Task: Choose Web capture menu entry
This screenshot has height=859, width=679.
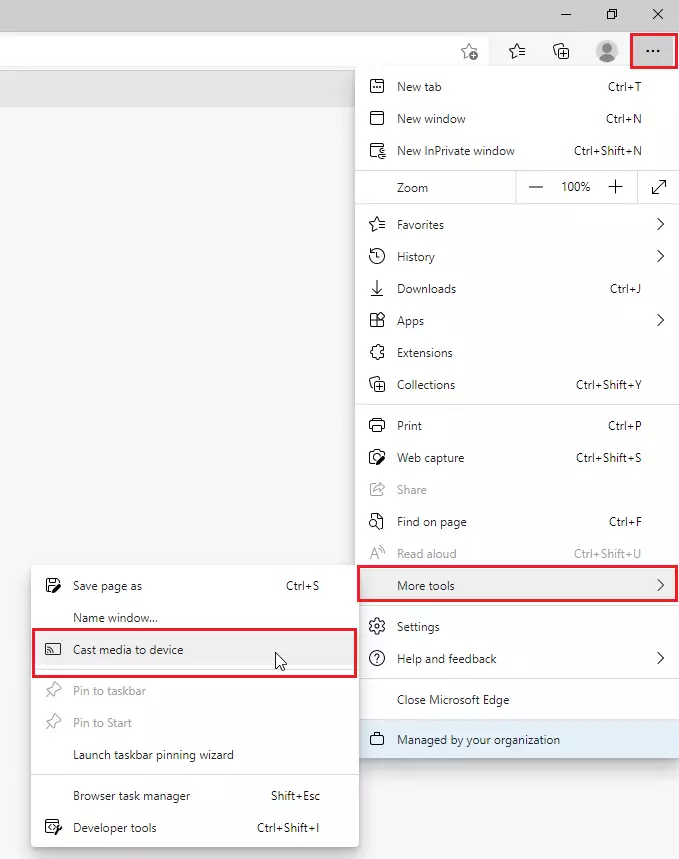Action: pos(517,457)
